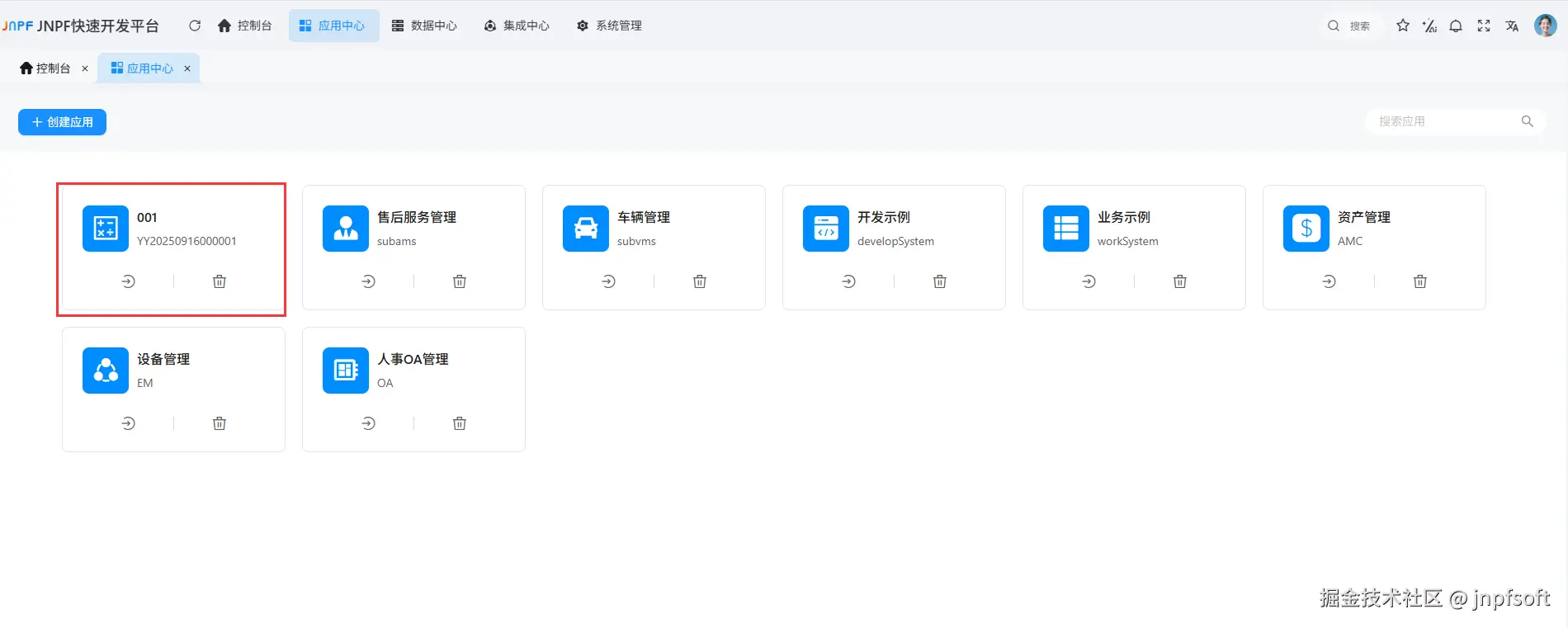Image resolution: width=1568 pixels, height=628 pixels.
Task: Click the 设备管理 title
Action: tap(163, 359)
